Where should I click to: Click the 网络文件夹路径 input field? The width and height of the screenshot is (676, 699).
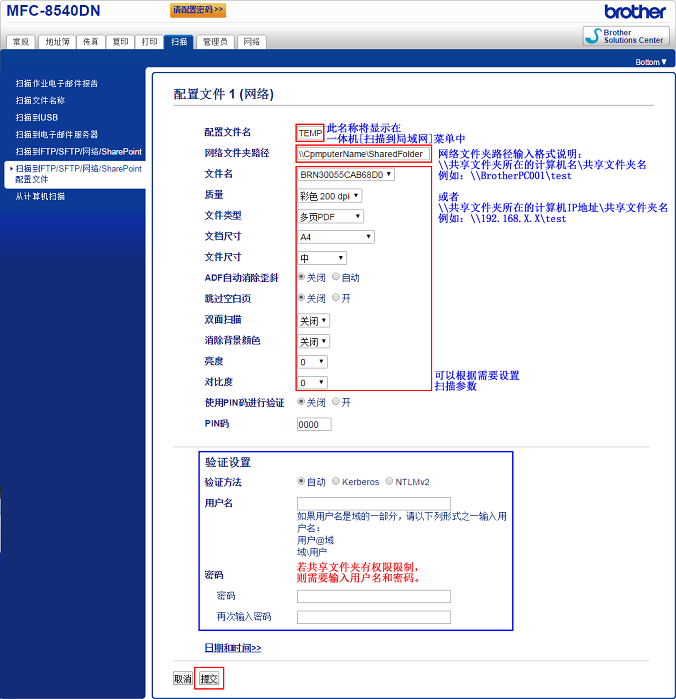coord(363,154)
